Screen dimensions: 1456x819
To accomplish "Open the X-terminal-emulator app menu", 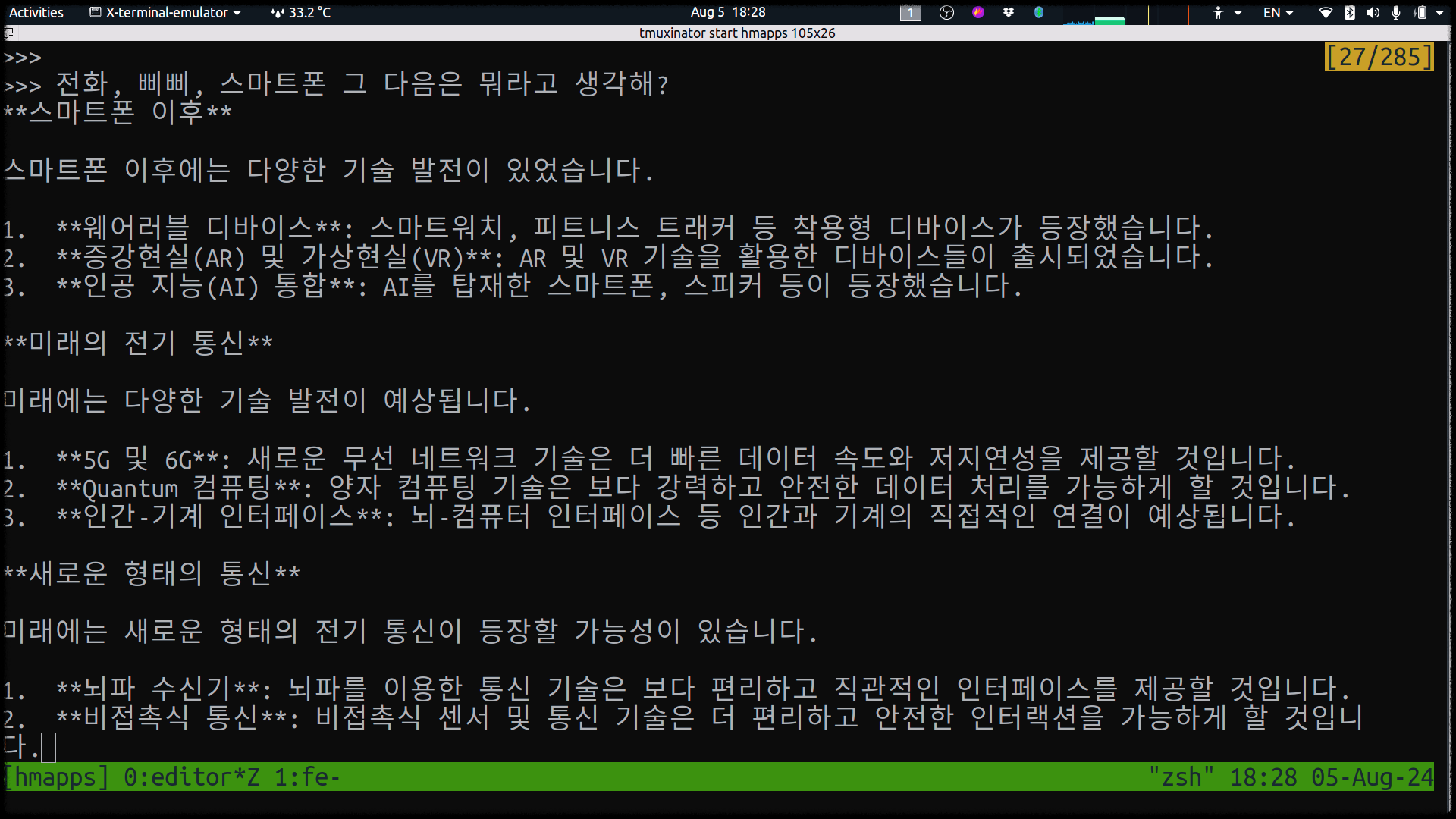I will pos(165,12).
